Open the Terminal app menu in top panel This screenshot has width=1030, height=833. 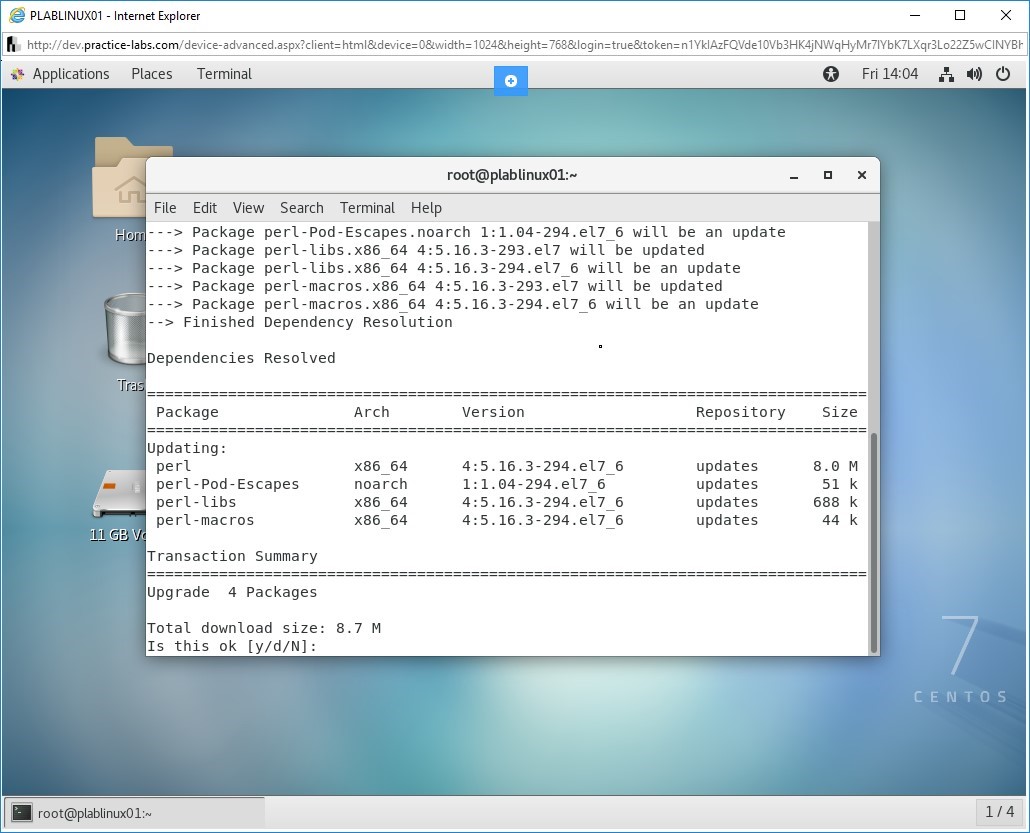(x=224, y=74)
